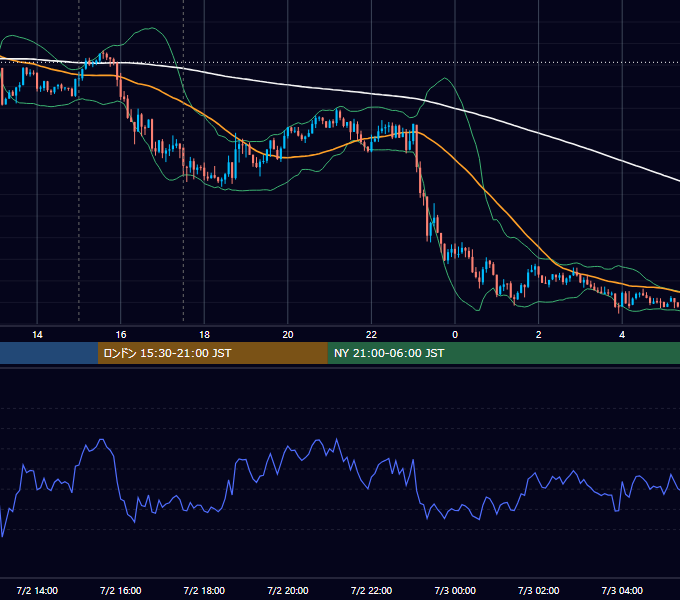Viewport: 680px width, 600px height.
Task: Click the 7/2 20:00 time label
Action: (288, 590)
